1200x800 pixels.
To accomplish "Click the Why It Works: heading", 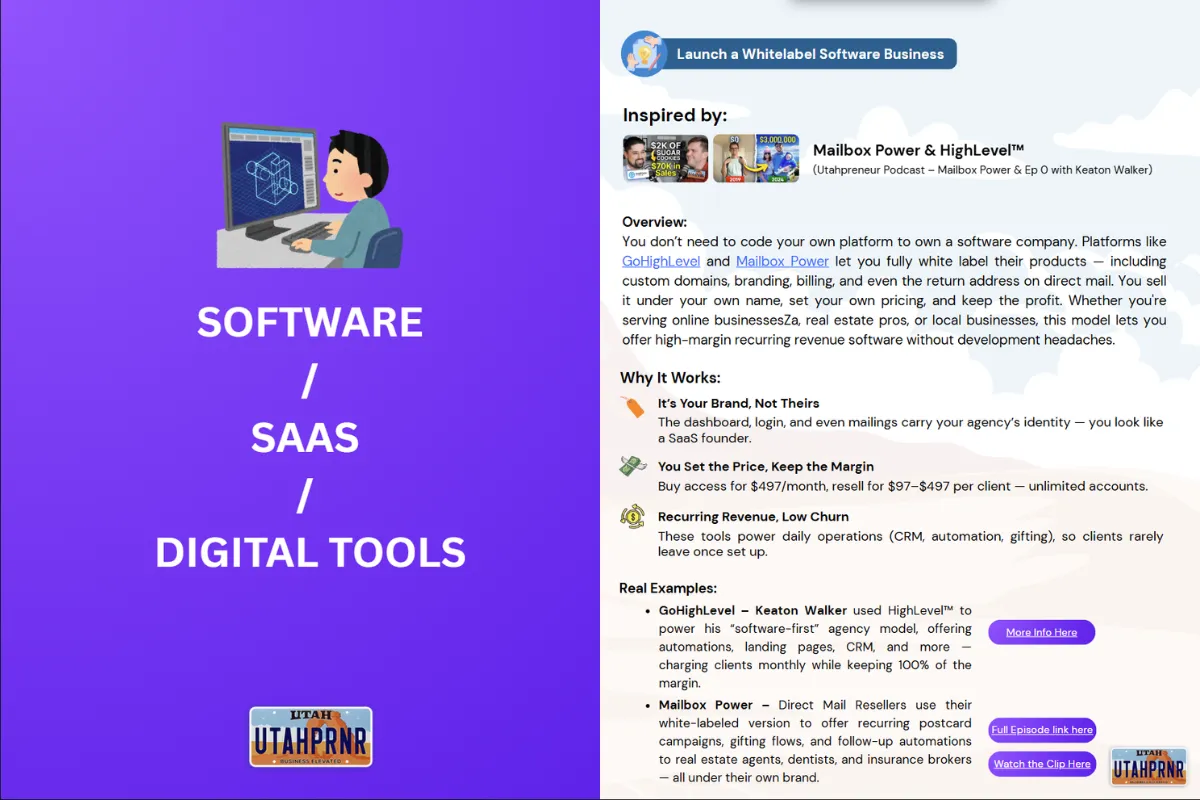I will (x=670, y=377).
